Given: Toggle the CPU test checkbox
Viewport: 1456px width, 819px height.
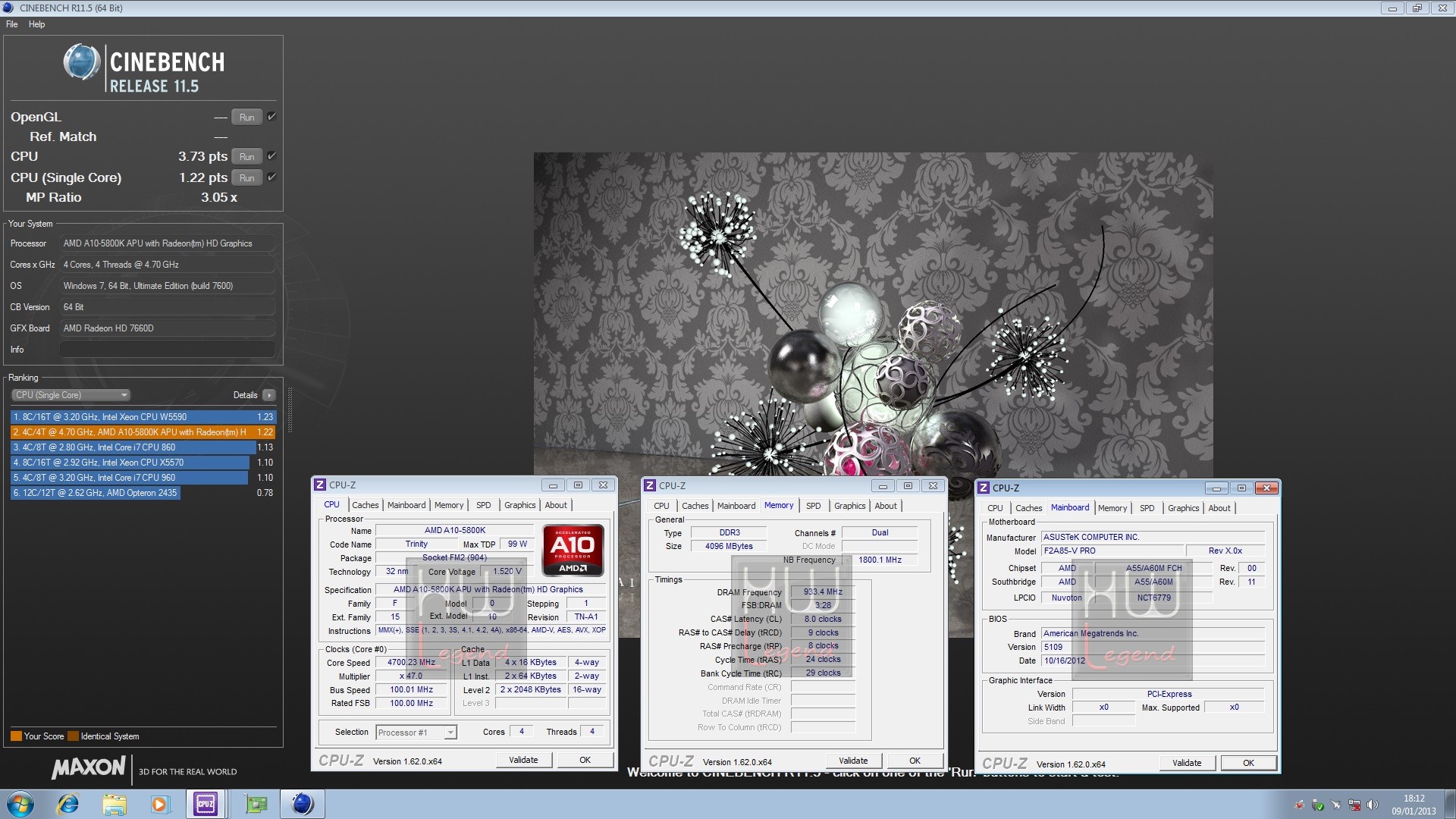Looking at the screenshot, I should (271, 156).
